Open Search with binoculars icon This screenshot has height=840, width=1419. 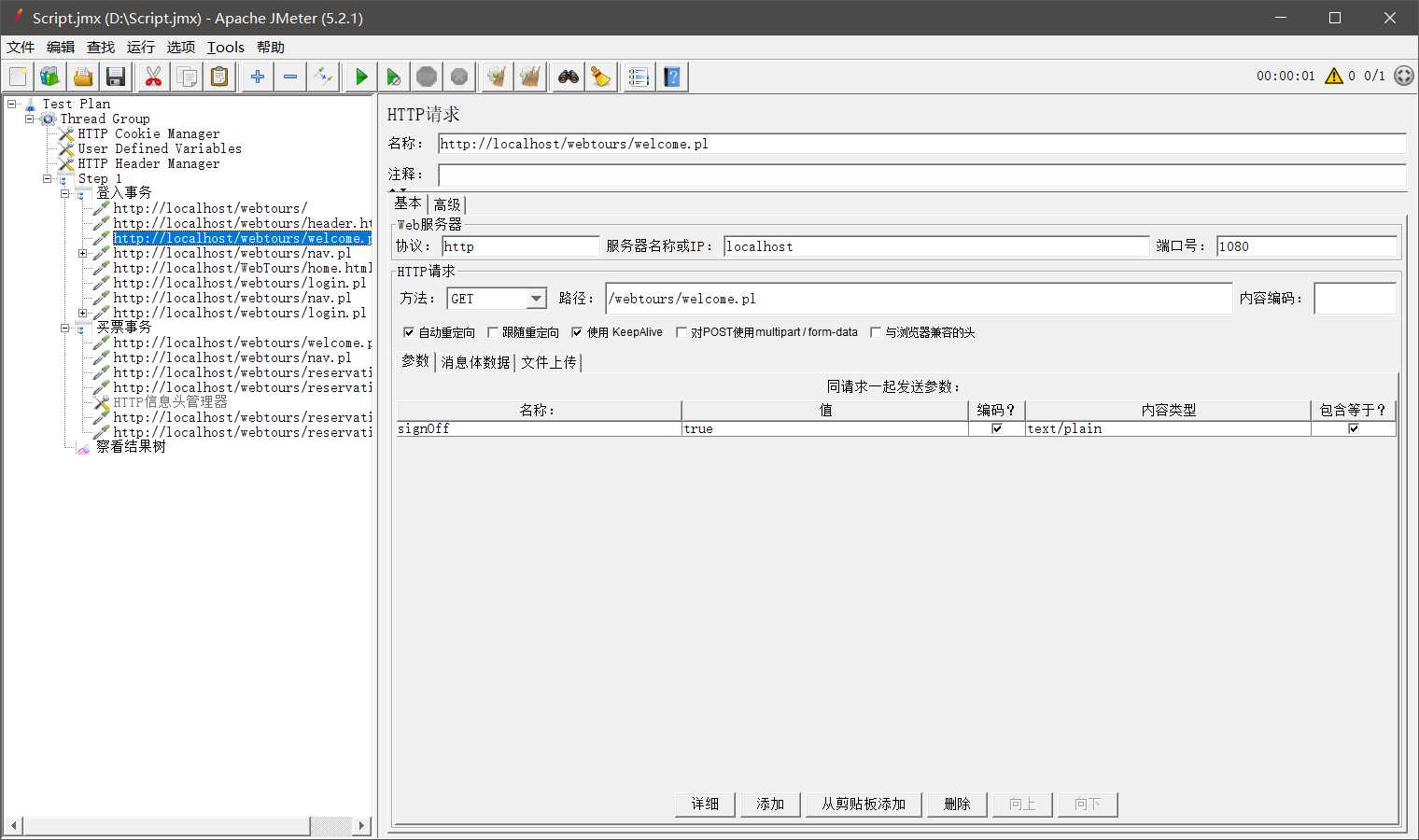point(569,77)
